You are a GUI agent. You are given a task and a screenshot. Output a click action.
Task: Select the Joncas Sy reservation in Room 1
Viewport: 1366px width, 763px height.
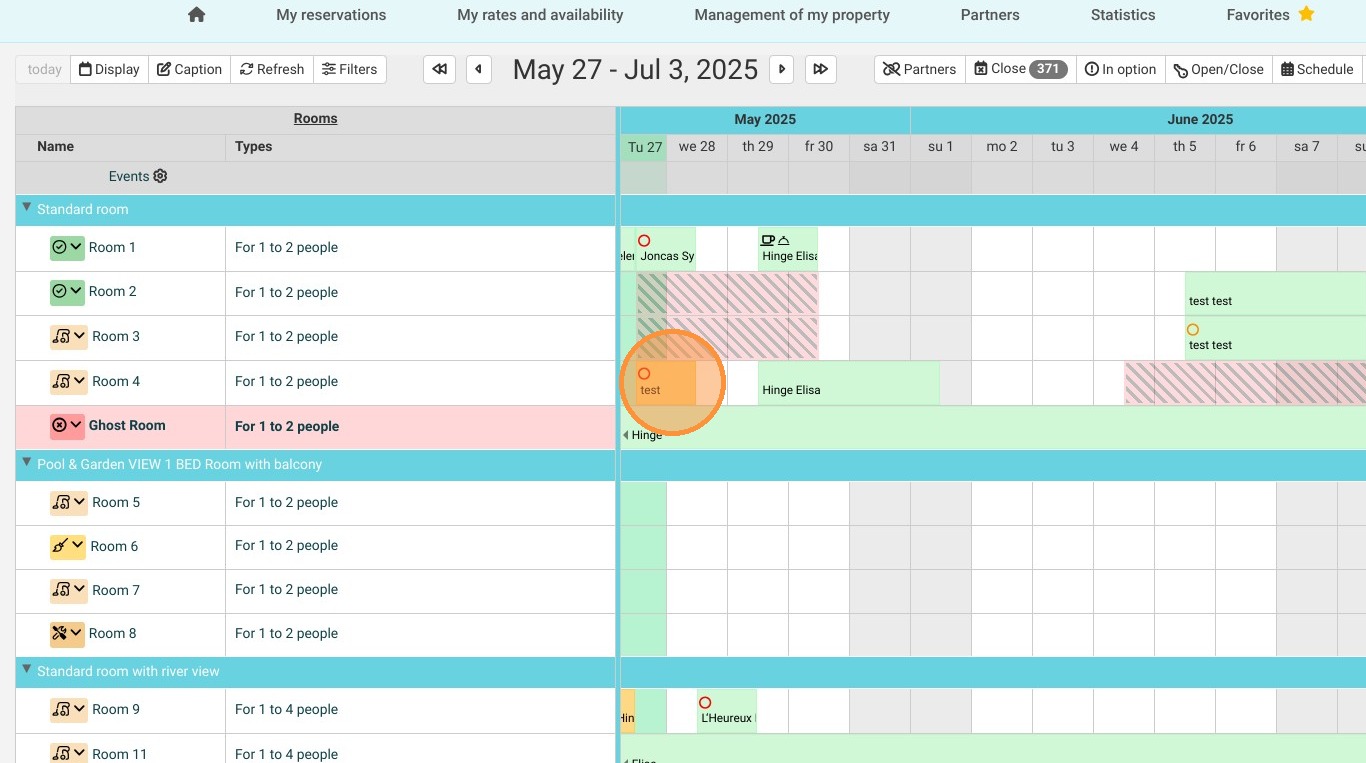point(666,249)
